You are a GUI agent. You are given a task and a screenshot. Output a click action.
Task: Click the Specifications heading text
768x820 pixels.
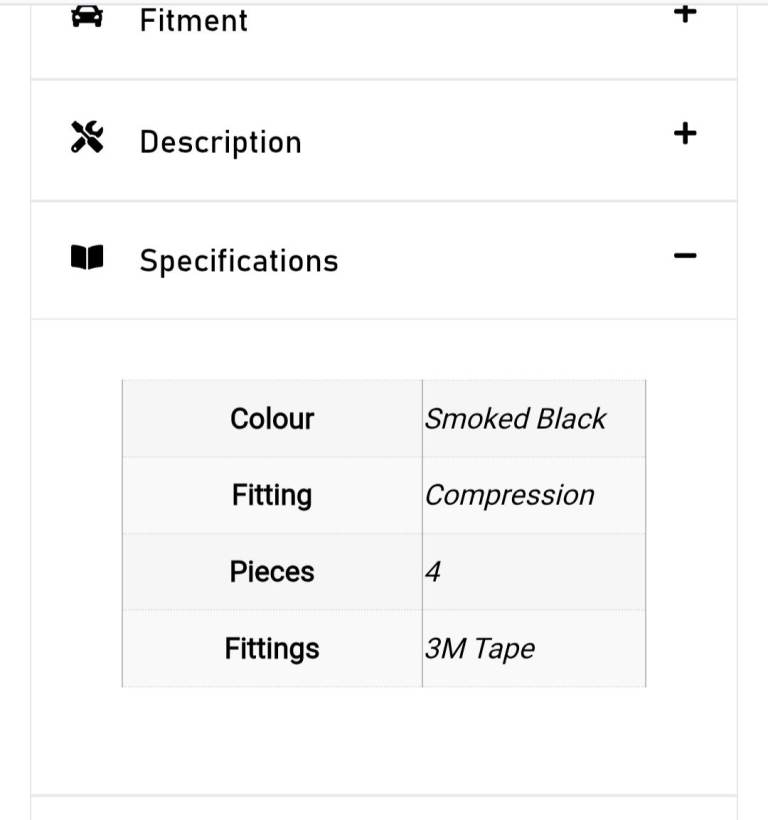point(239,261)
